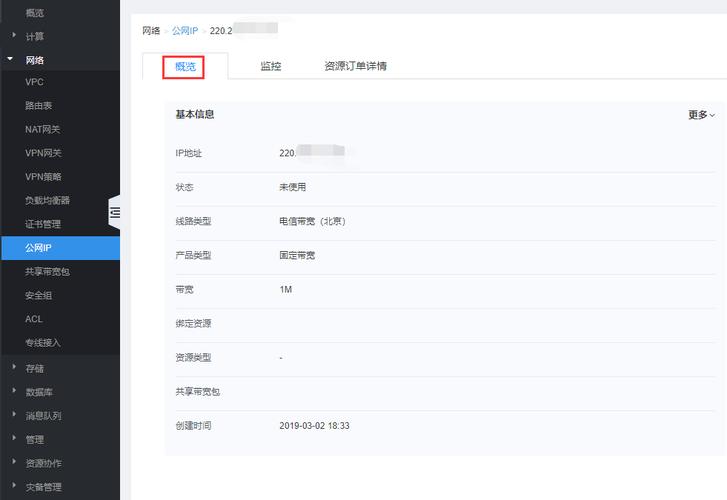Viewport: 727px width, 500px height.
Task: Open ACL in the sidebar
Action: (34, 319)
